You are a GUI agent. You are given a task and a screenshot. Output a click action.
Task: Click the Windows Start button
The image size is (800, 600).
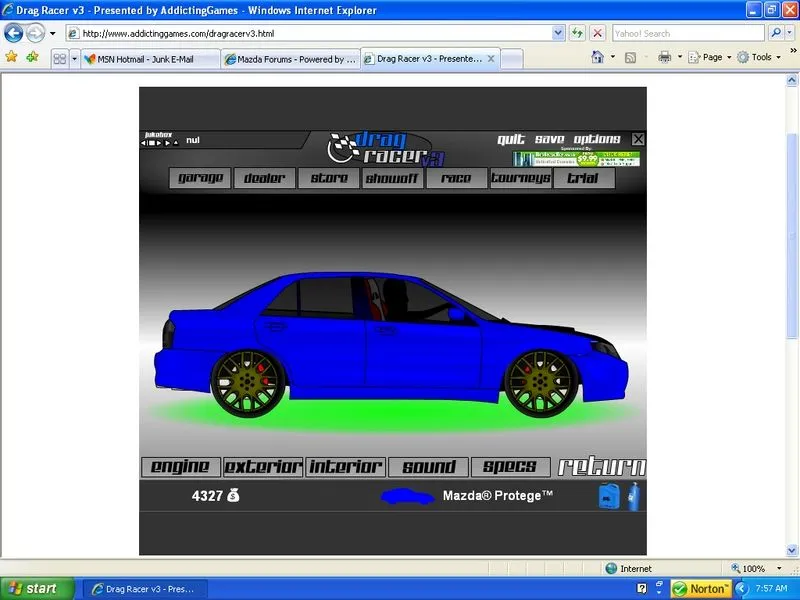coord(37,588)
